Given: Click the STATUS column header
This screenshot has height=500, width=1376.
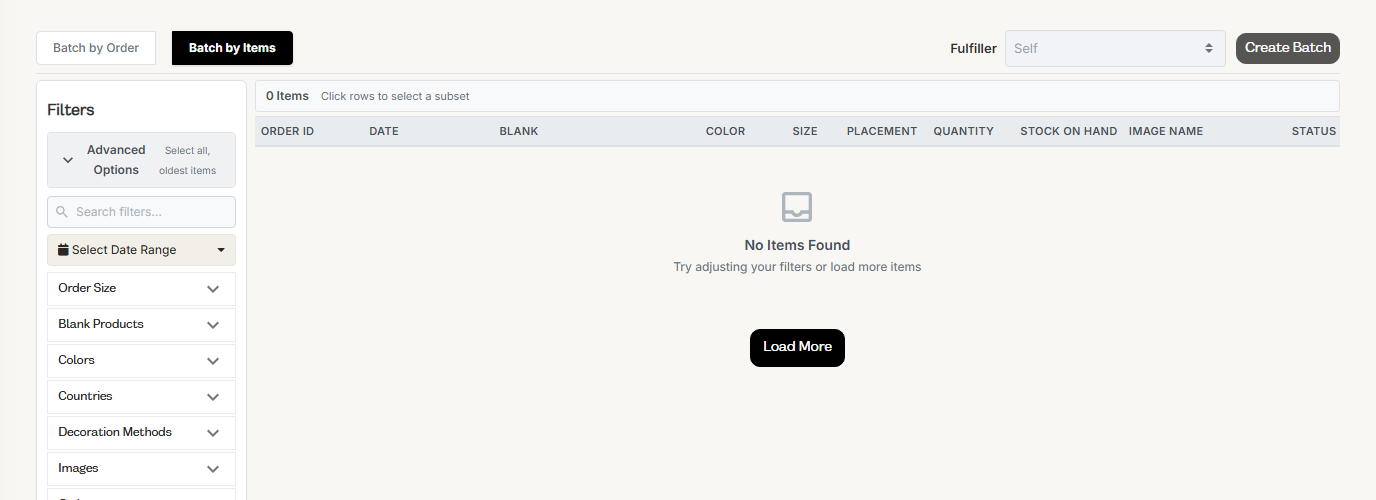Looking at the screenshot, I should pyautogui.click(x=1314, y=131).
